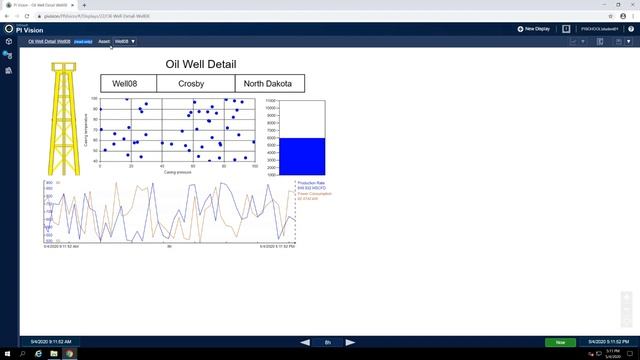Create a New Display
The image size is (640, 360).
[533, 29]
